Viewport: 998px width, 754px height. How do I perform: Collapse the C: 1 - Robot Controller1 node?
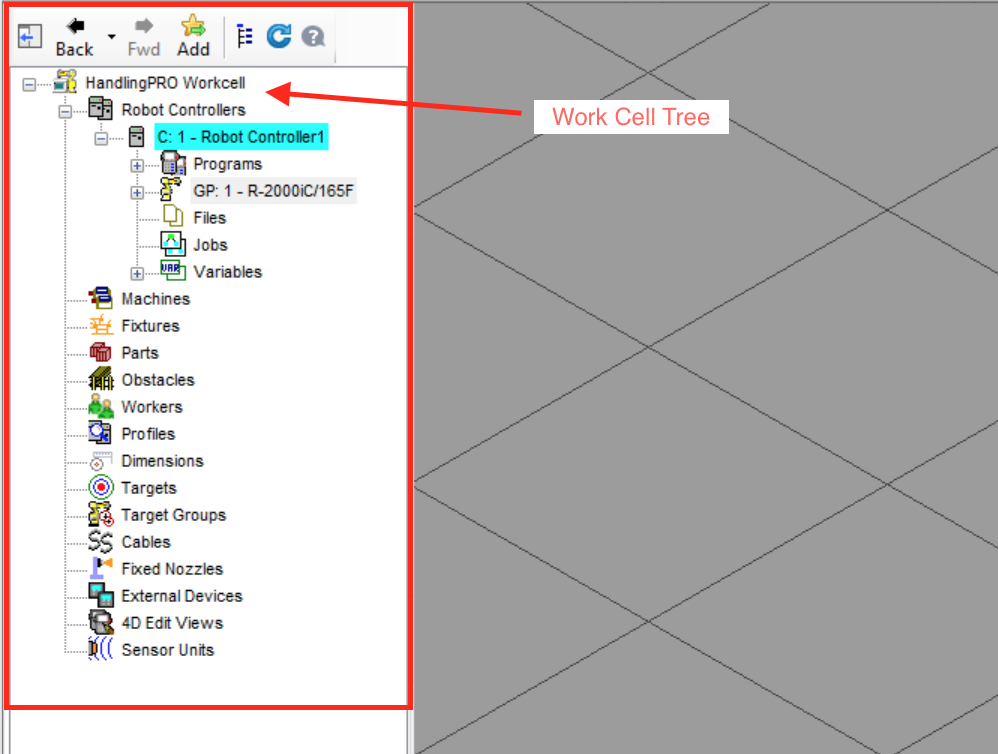click(x=101, y=138)
